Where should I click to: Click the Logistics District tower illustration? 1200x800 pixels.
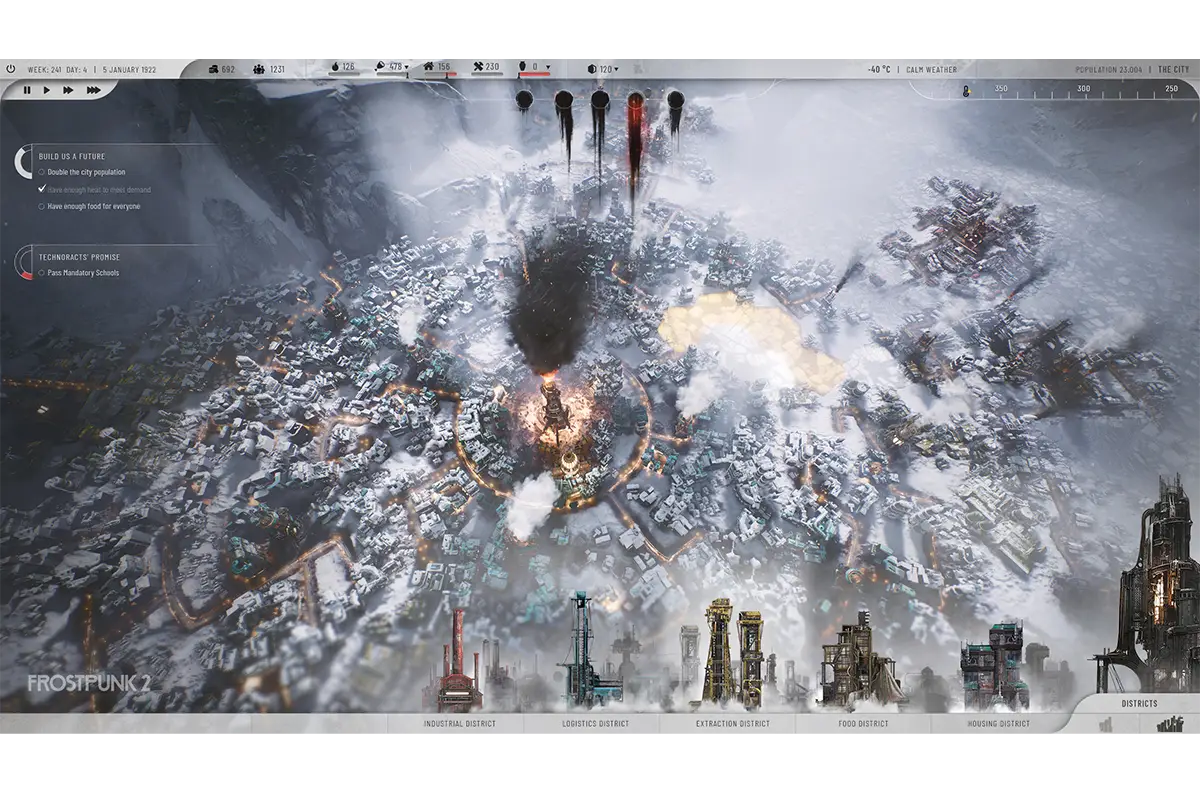click(592, 651)
